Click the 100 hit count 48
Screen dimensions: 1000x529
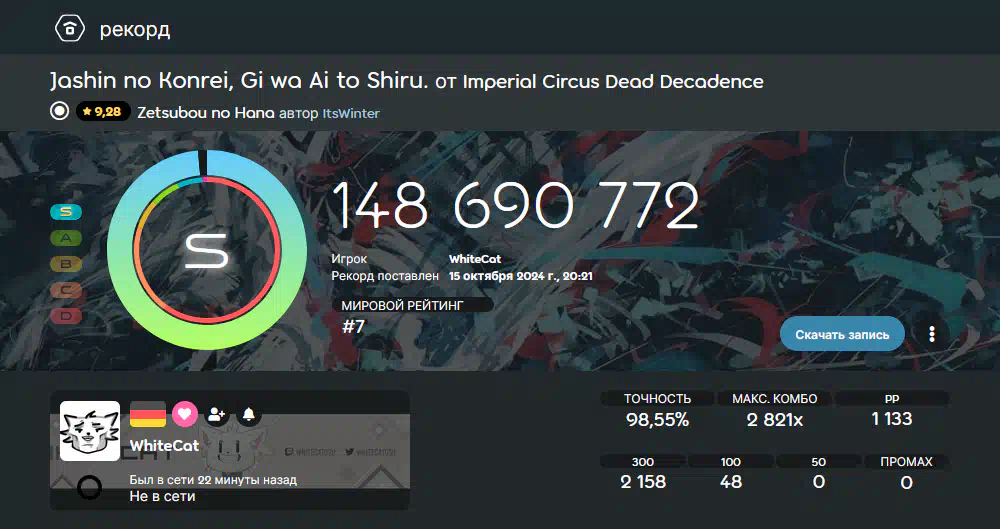click(731, 481)
